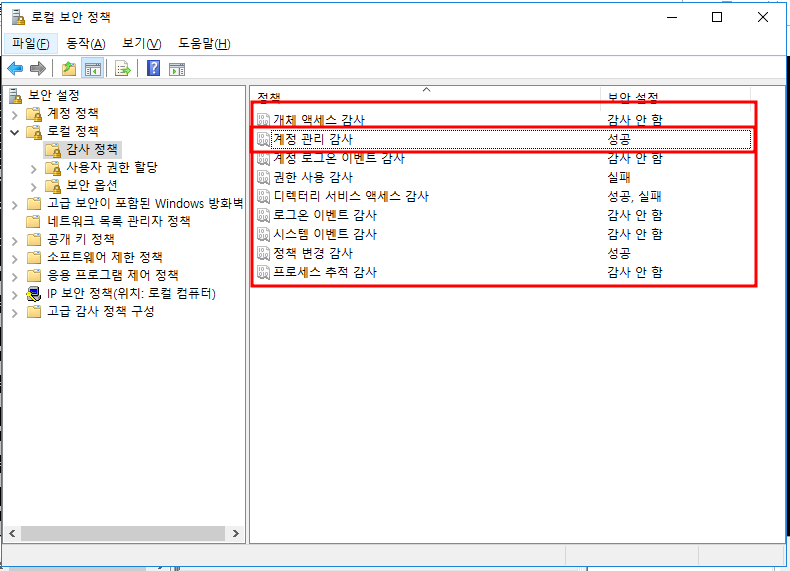Click the 사용자 권한 할당 folder icon
Image resolution: width=790 pixels, height=571 pixels.
(52, 168)
